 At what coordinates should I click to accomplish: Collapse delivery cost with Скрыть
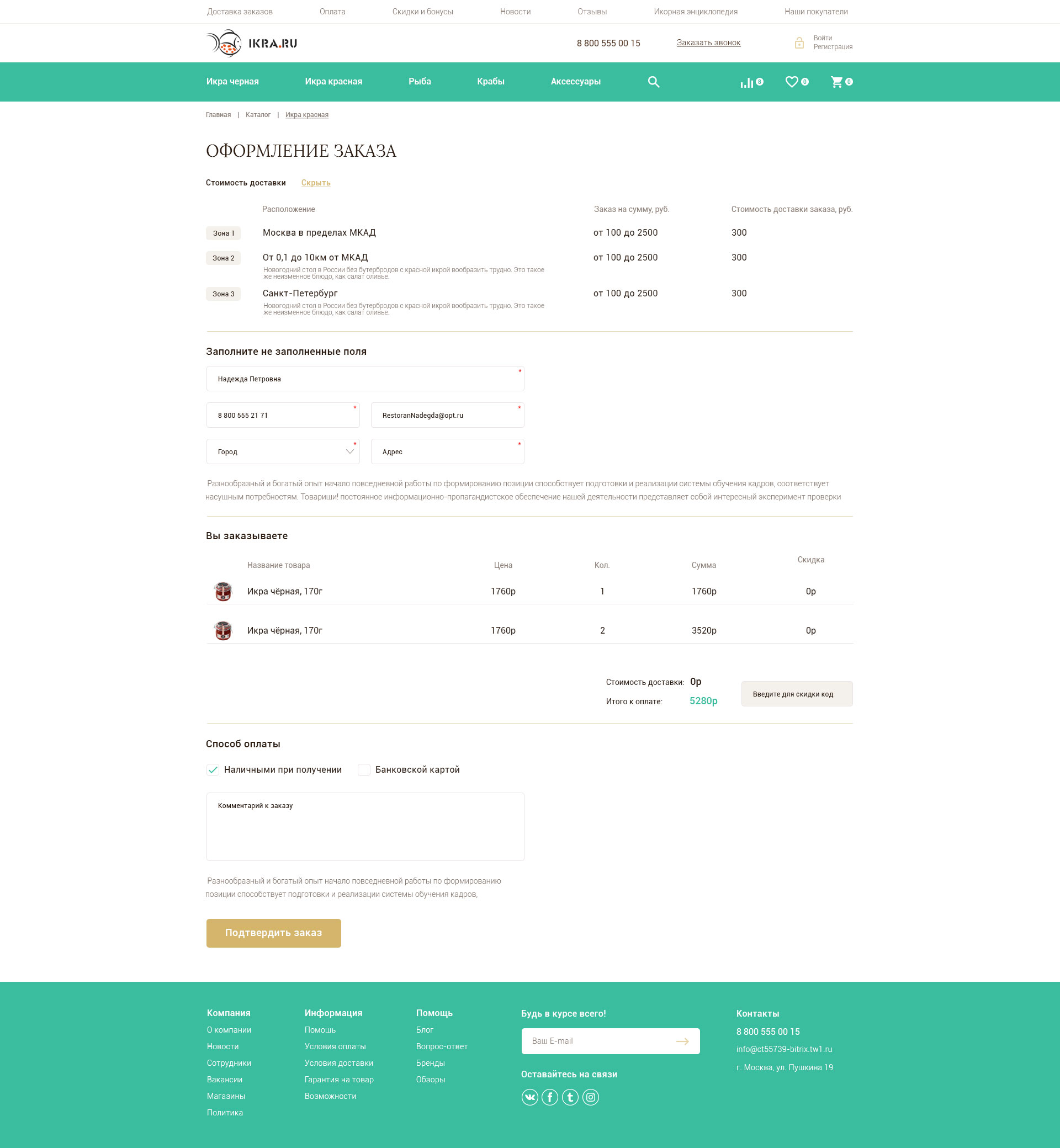pyautogui.click(x=315, y=183)
